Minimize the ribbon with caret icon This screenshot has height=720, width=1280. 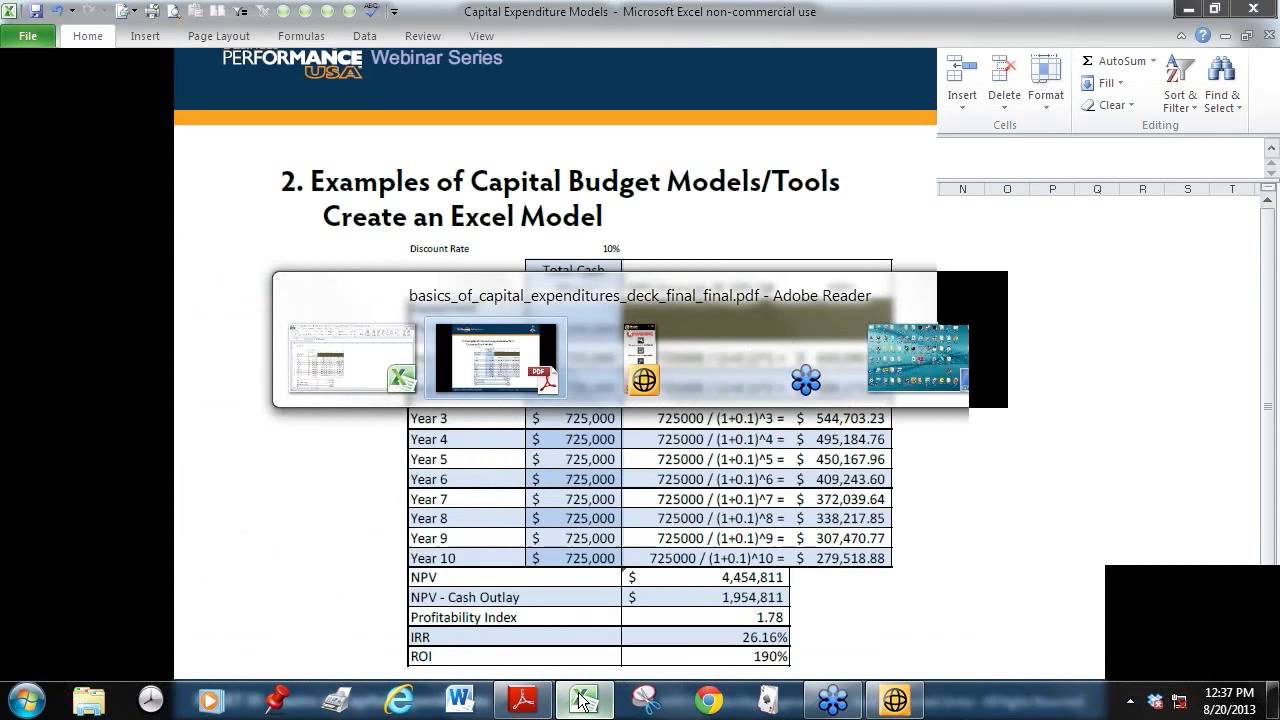click(1182, 36)
